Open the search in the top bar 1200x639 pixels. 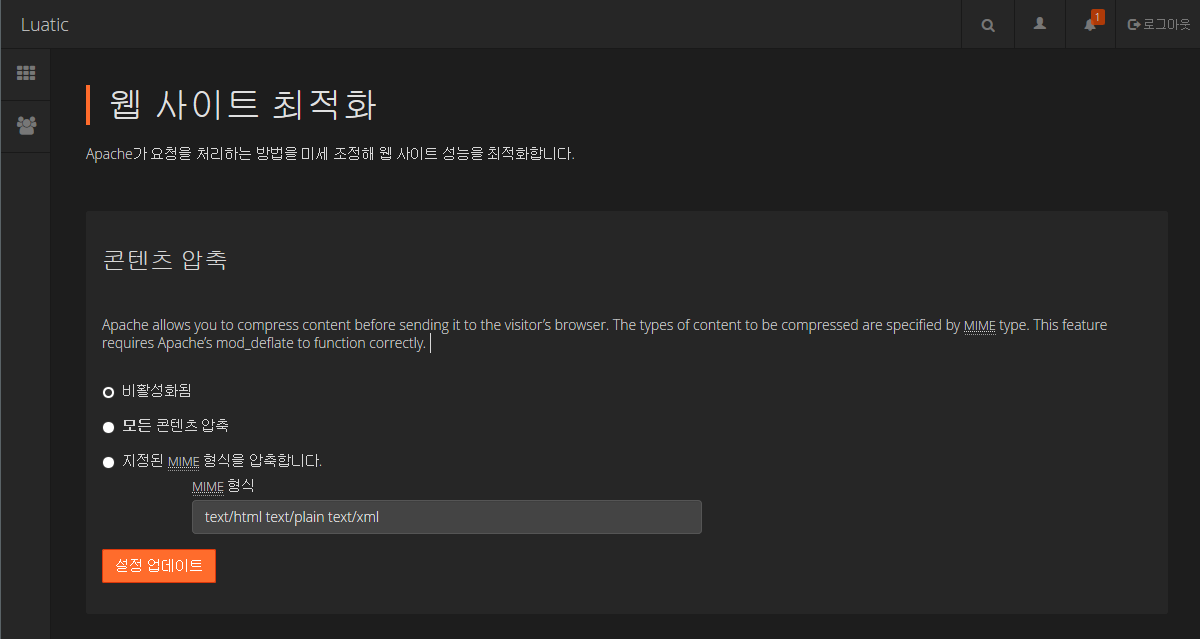[x=987, y=24]
